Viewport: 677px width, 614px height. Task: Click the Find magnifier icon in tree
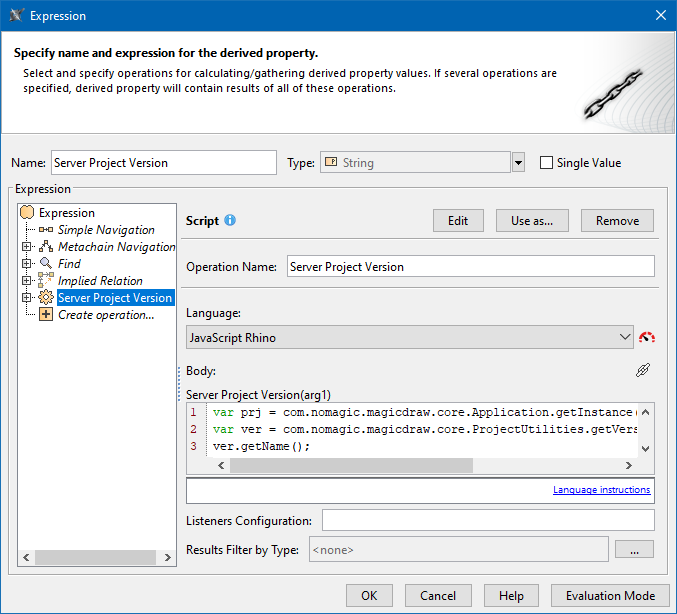tap(46, 264)
